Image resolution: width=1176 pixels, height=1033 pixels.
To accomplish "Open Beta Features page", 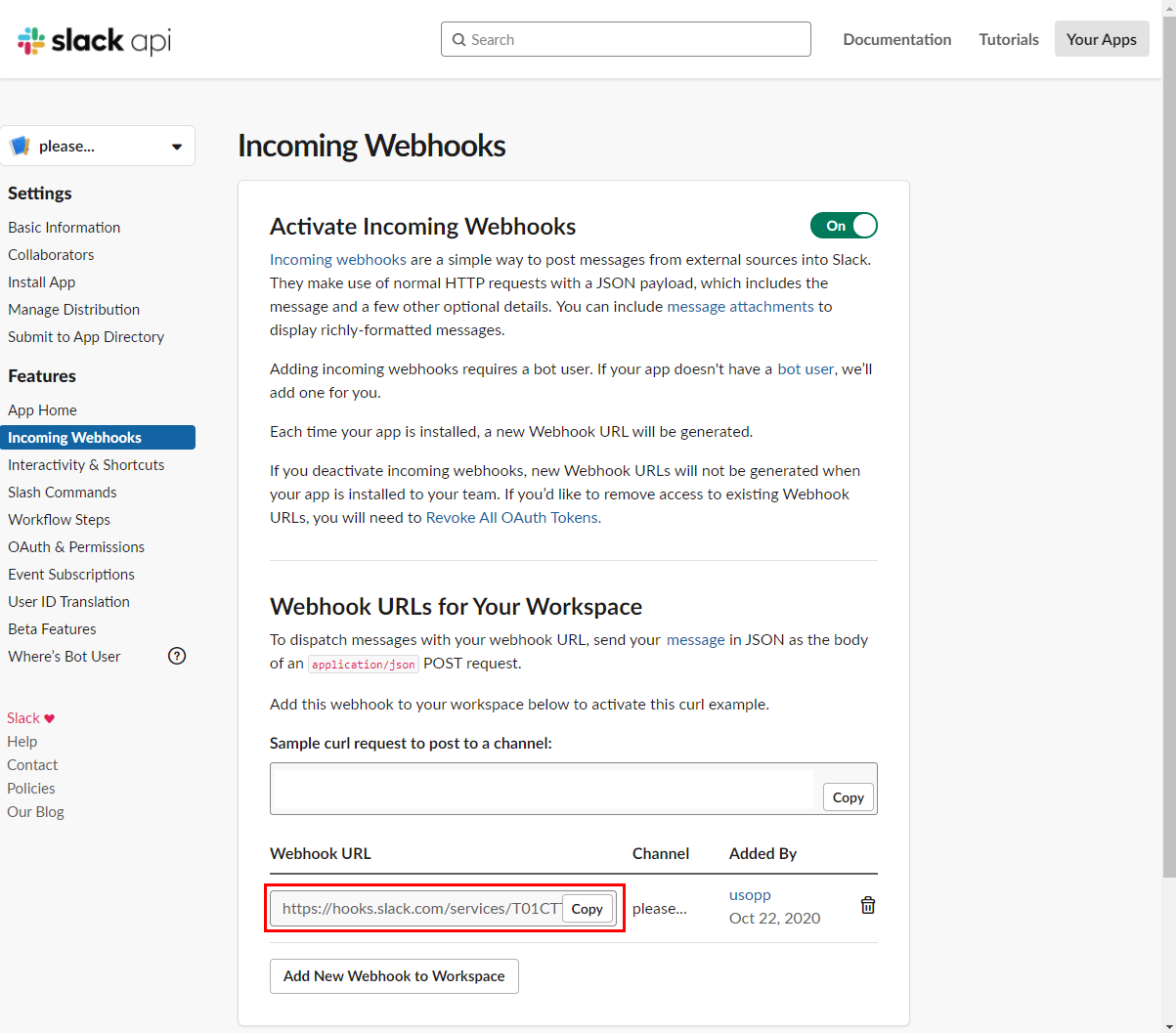I will (x=52, y=628).
